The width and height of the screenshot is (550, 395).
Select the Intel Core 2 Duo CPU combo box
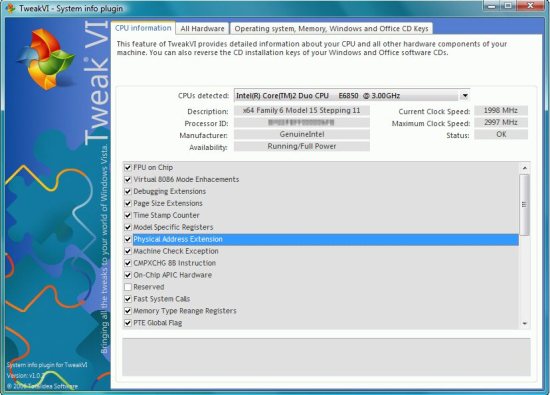352,95
